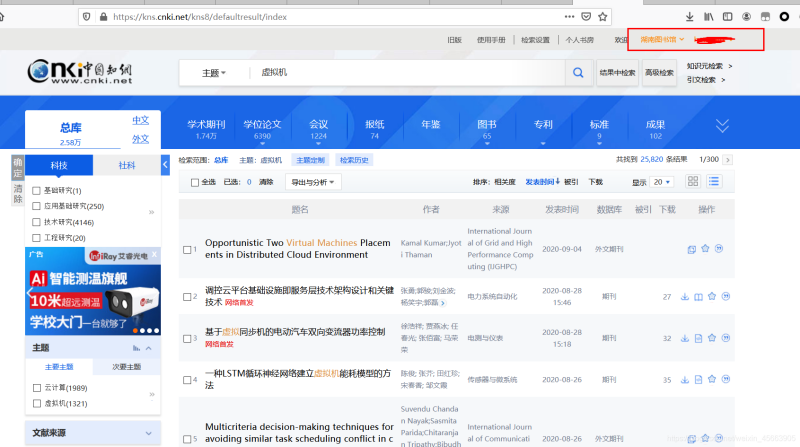800x447 pixels.
Task: Click 主题定制 button
Action: 310,160
